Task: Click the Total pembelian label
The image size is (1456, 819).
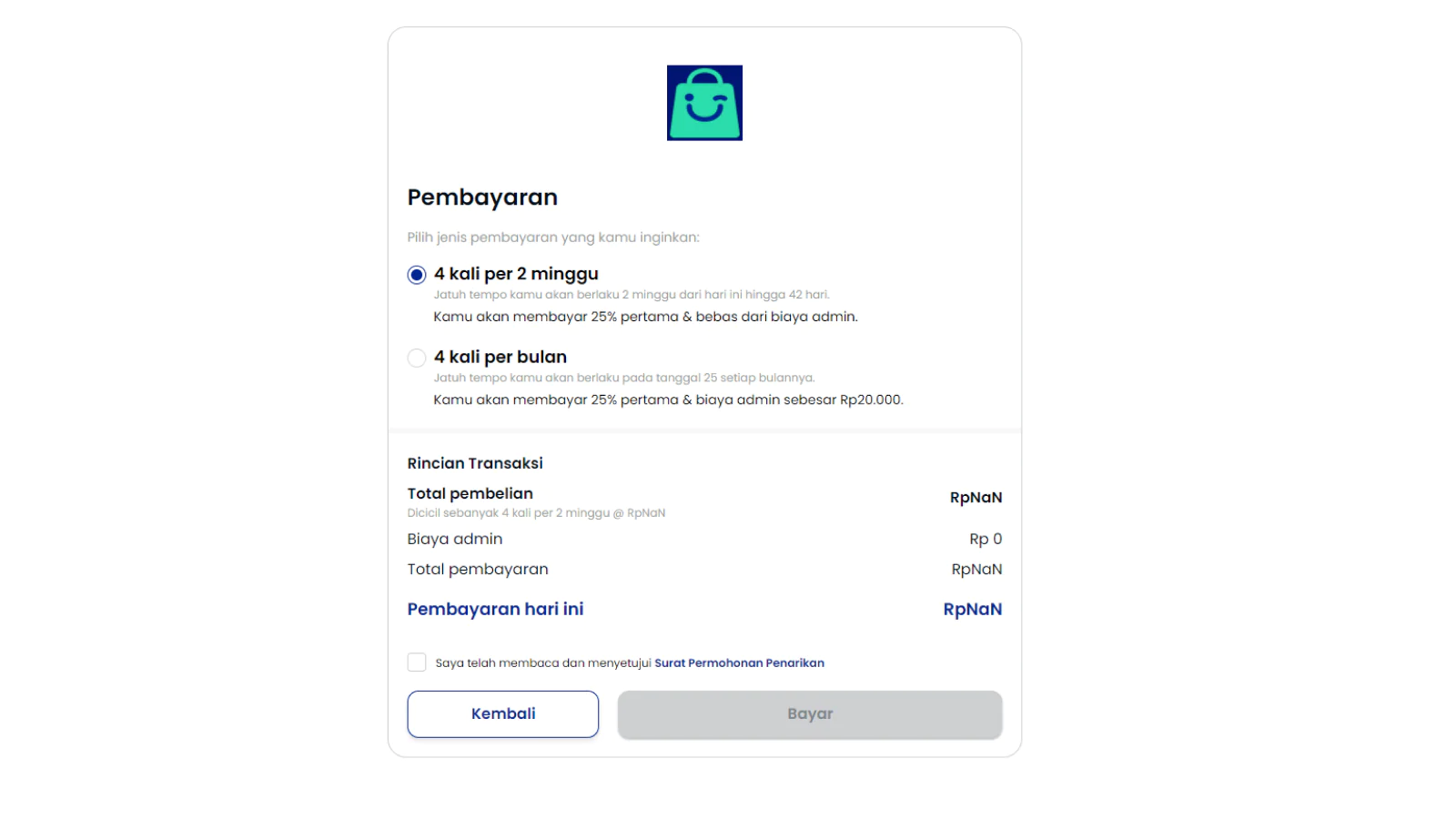Action: (x=470, y=493)
